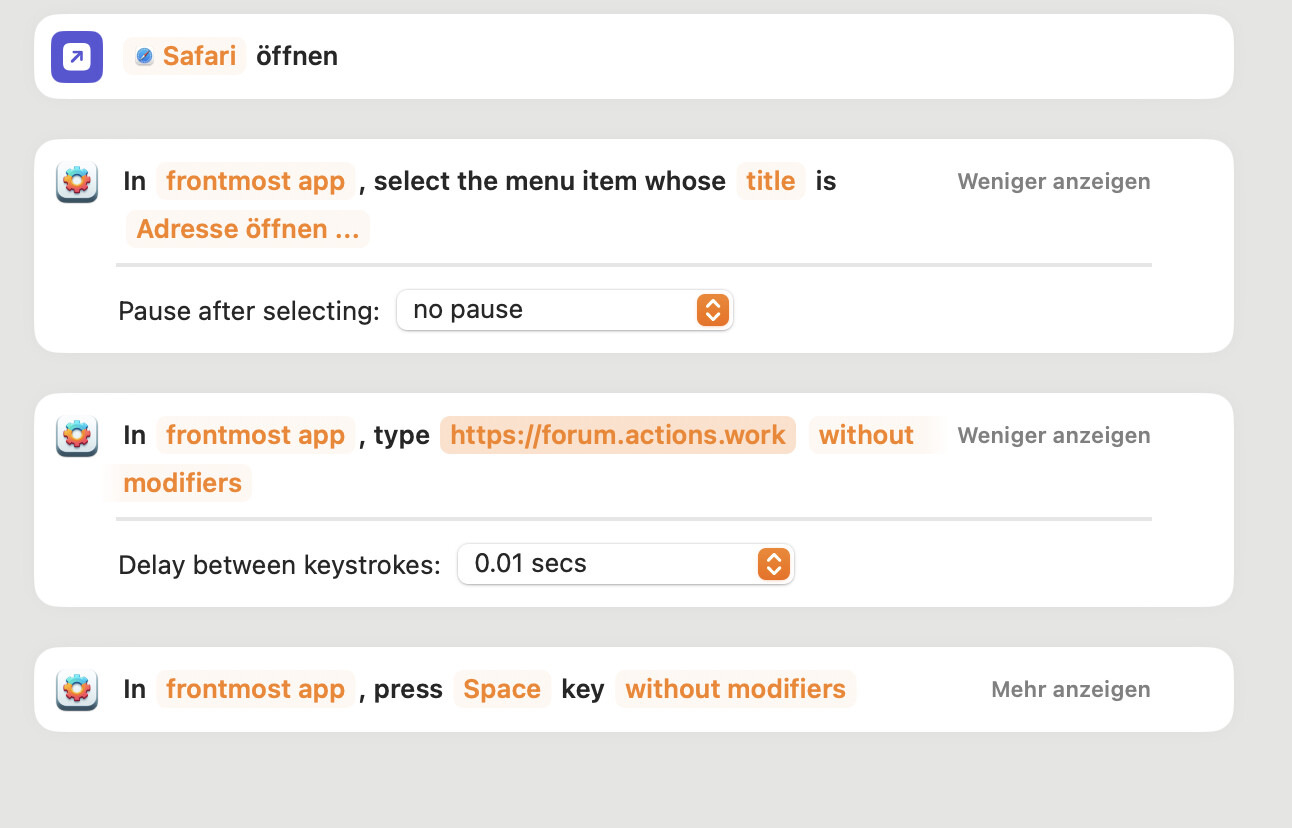Change 'frontmost app' in the type action
Image resolution: width=1292 pixels, height=828 pixels.
point(255,435)
